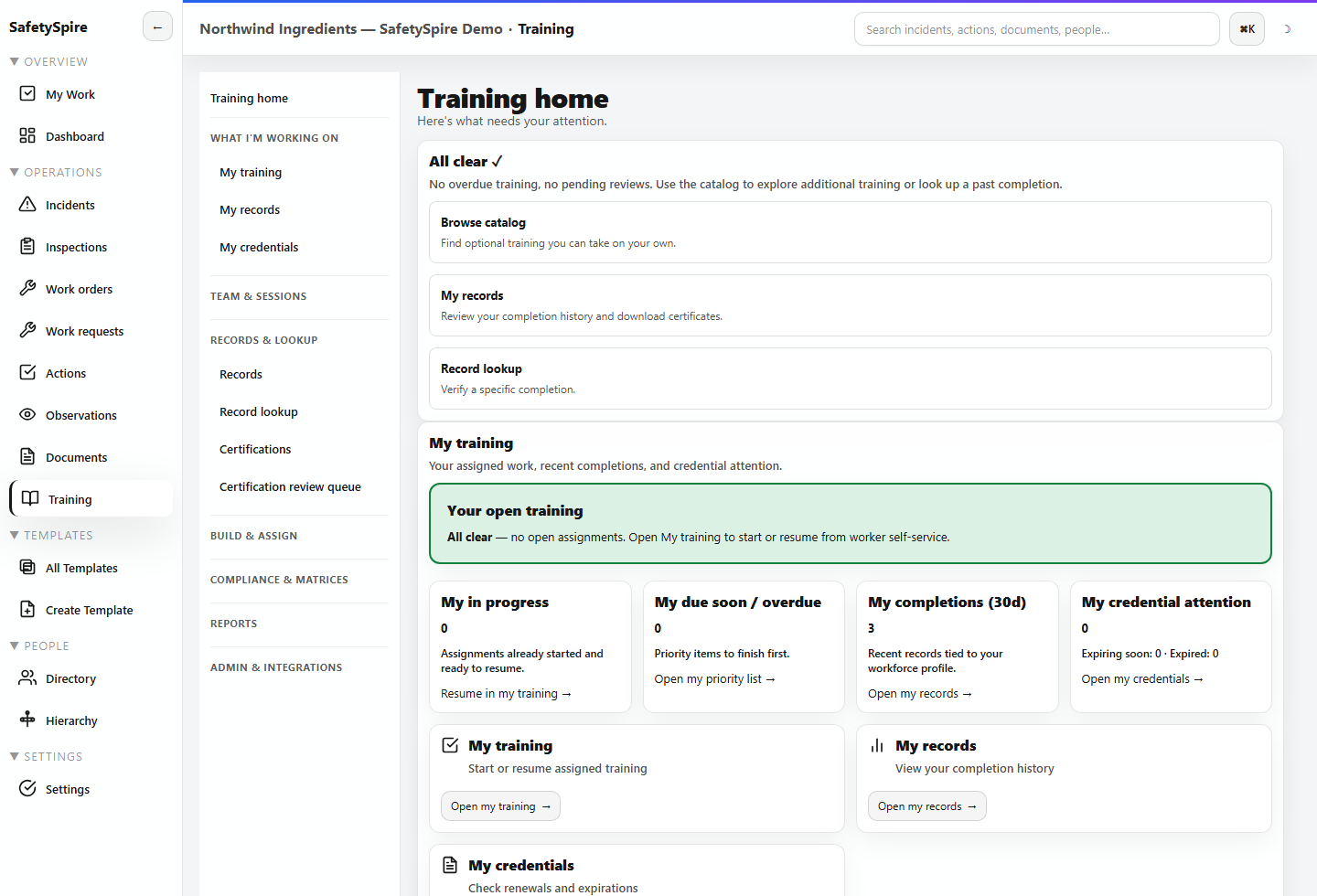Click Open my records button
1317x896 pixels.
(x=926, y=806)
